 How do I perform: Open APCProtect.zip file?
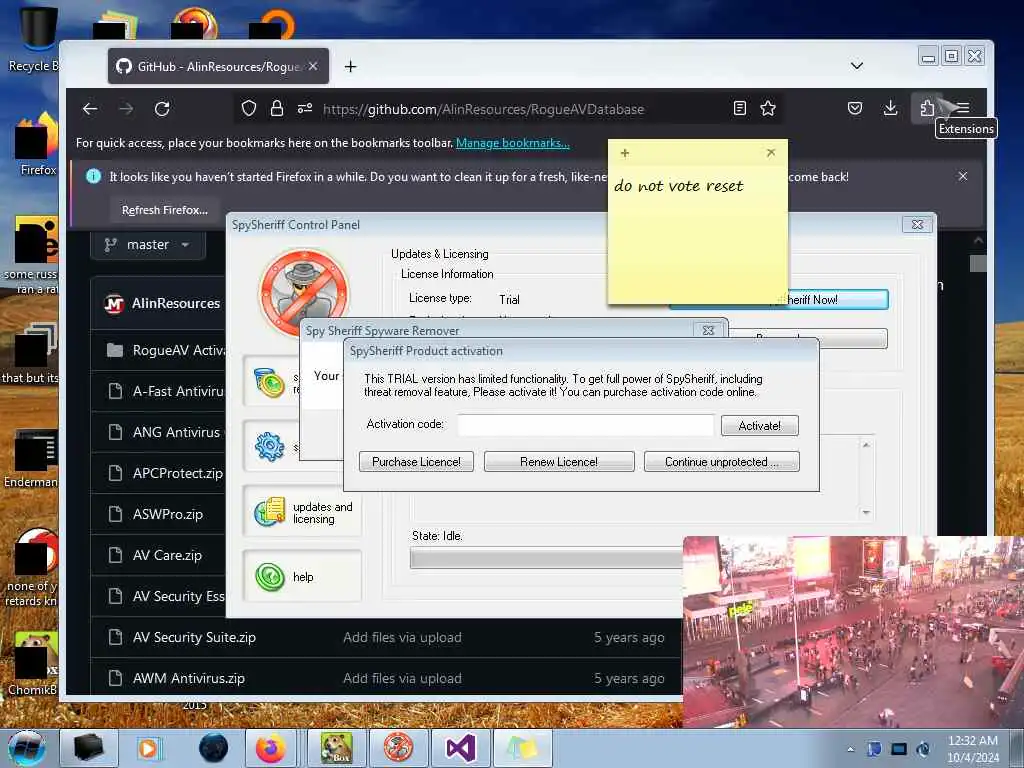178,473
